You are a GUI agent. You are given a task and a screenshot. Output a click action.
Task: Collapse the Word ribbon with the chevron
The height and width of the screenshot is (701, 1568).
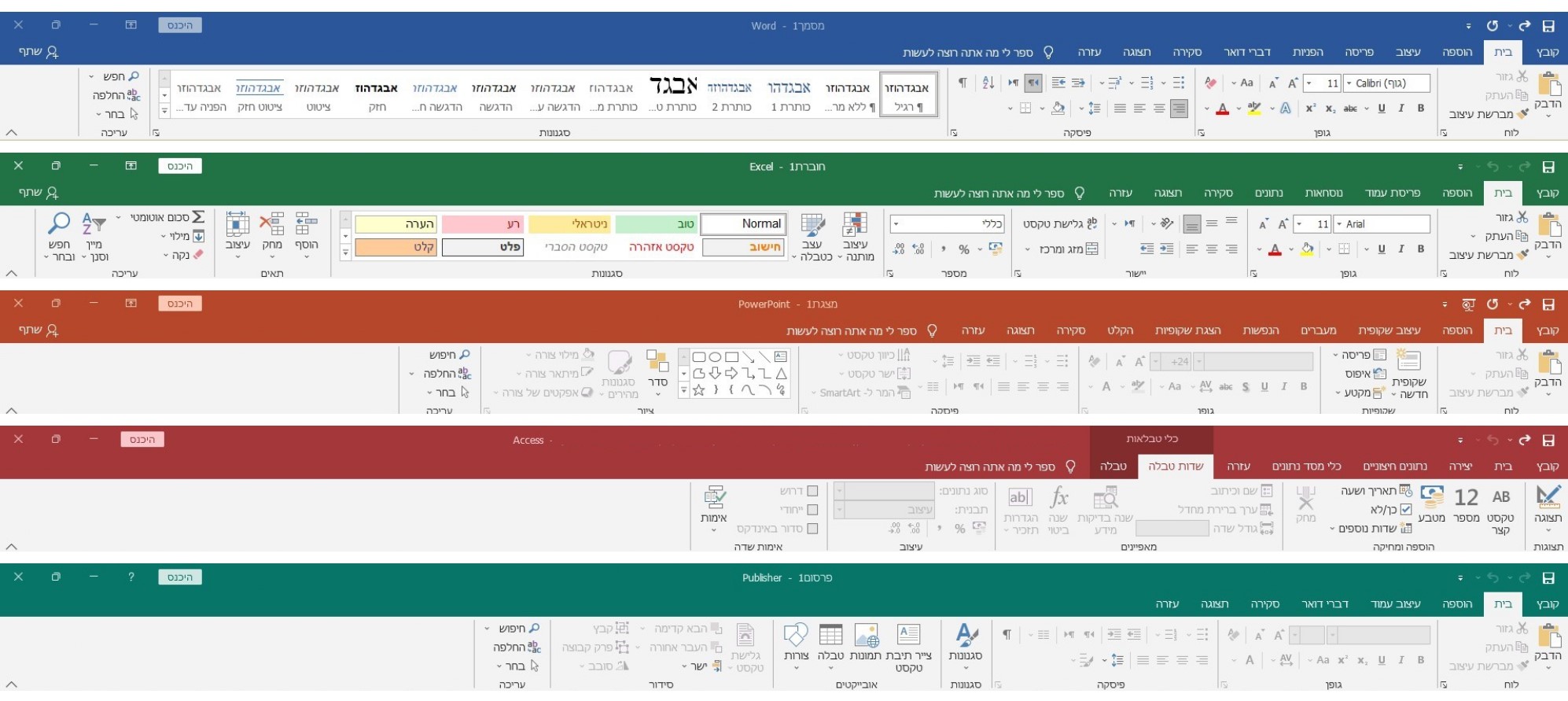tap(11, 133)
